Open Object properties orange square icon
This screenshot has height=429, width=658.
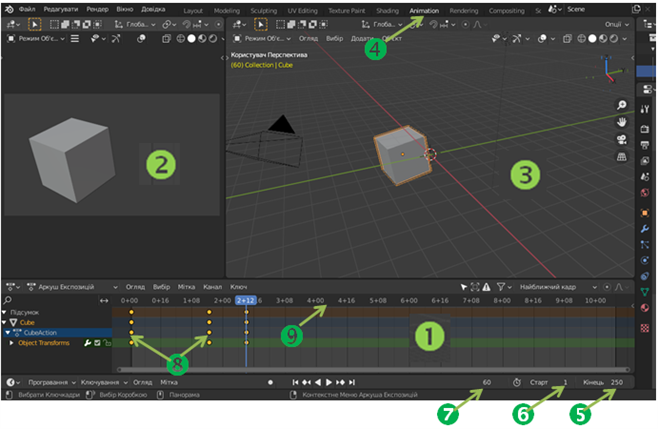645,213
